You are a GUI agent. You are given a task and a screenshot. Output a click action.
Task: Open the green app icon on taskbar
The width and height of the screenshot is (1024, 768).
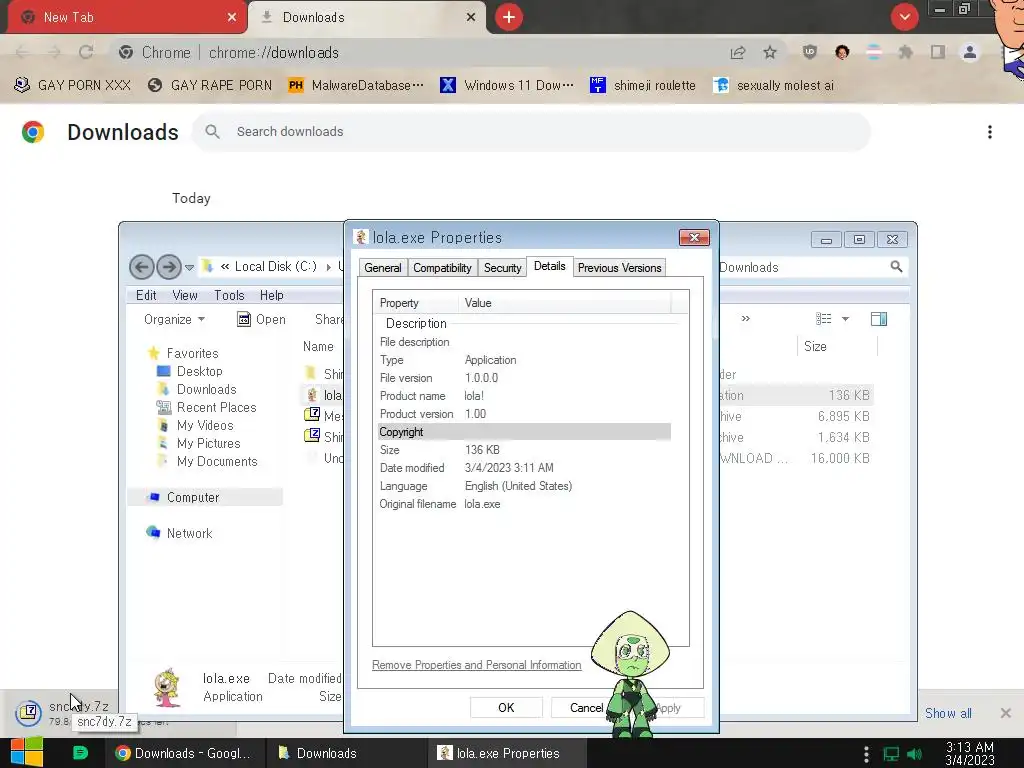tap(80, 753)
